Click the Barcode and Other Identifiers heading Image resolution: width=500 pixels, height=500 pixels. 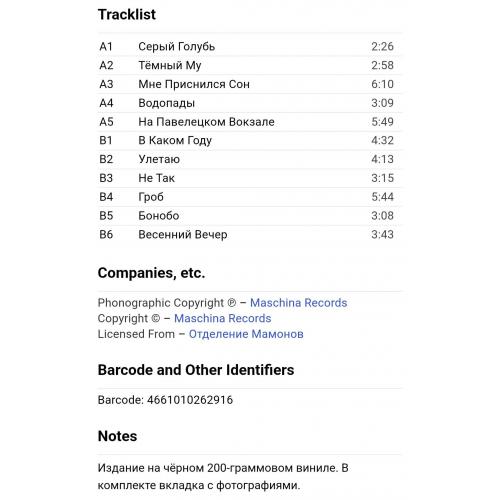tap(196, 370)
